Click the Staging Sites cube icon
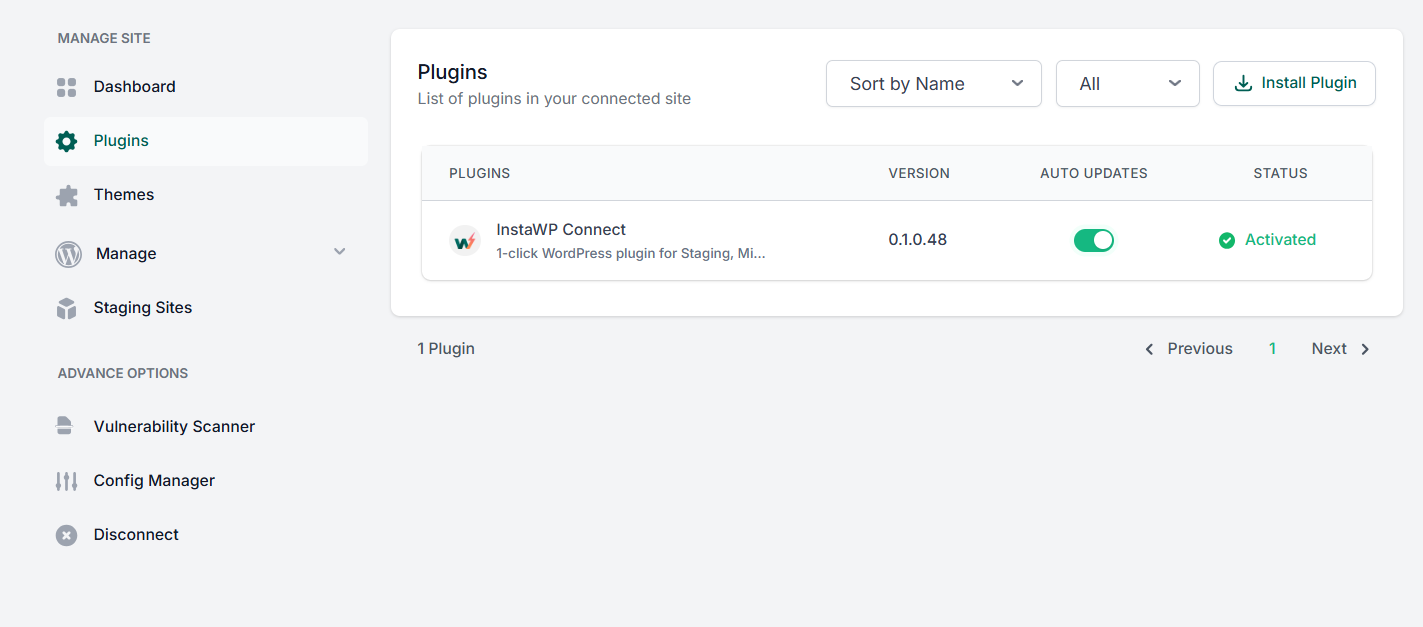The image size is (1423, 627). click(66, 308)
